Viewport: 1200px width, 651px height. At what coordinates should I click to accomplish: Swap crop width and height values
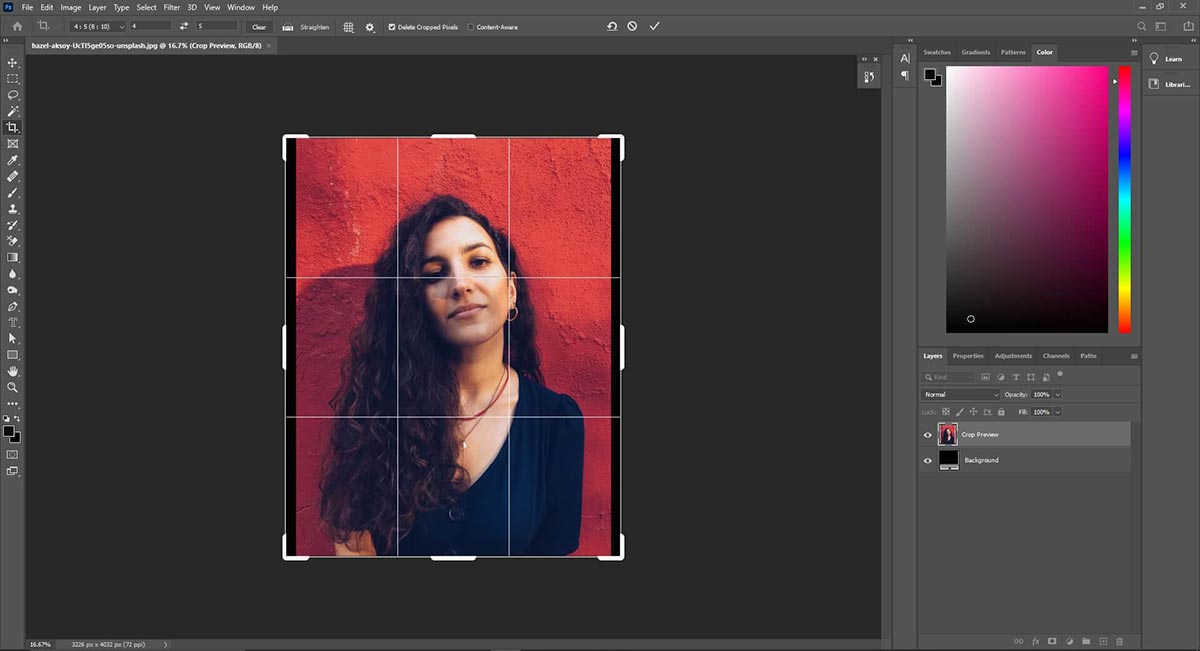(x=184, y=26)
